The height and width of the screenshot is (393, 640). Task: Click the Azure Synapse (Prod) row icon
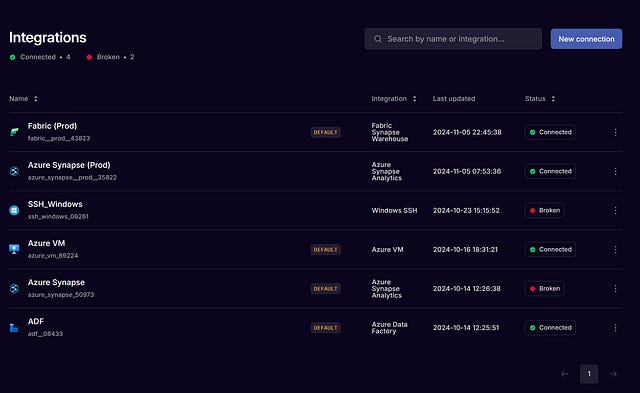pos(14,171)
